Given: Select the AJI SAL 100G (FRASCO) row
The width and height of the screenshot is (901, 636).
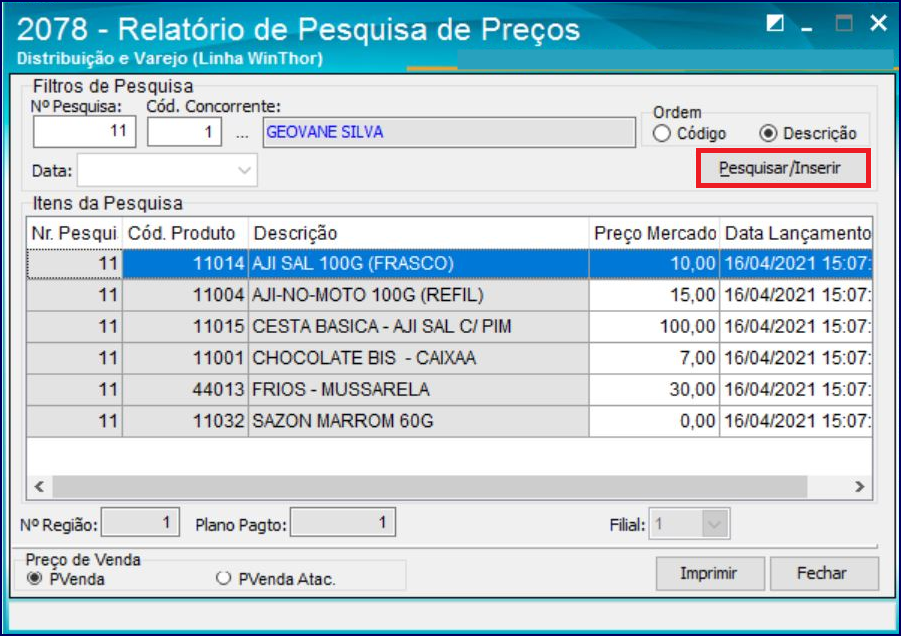Looking at the screenshot, I should coord(449,264).
